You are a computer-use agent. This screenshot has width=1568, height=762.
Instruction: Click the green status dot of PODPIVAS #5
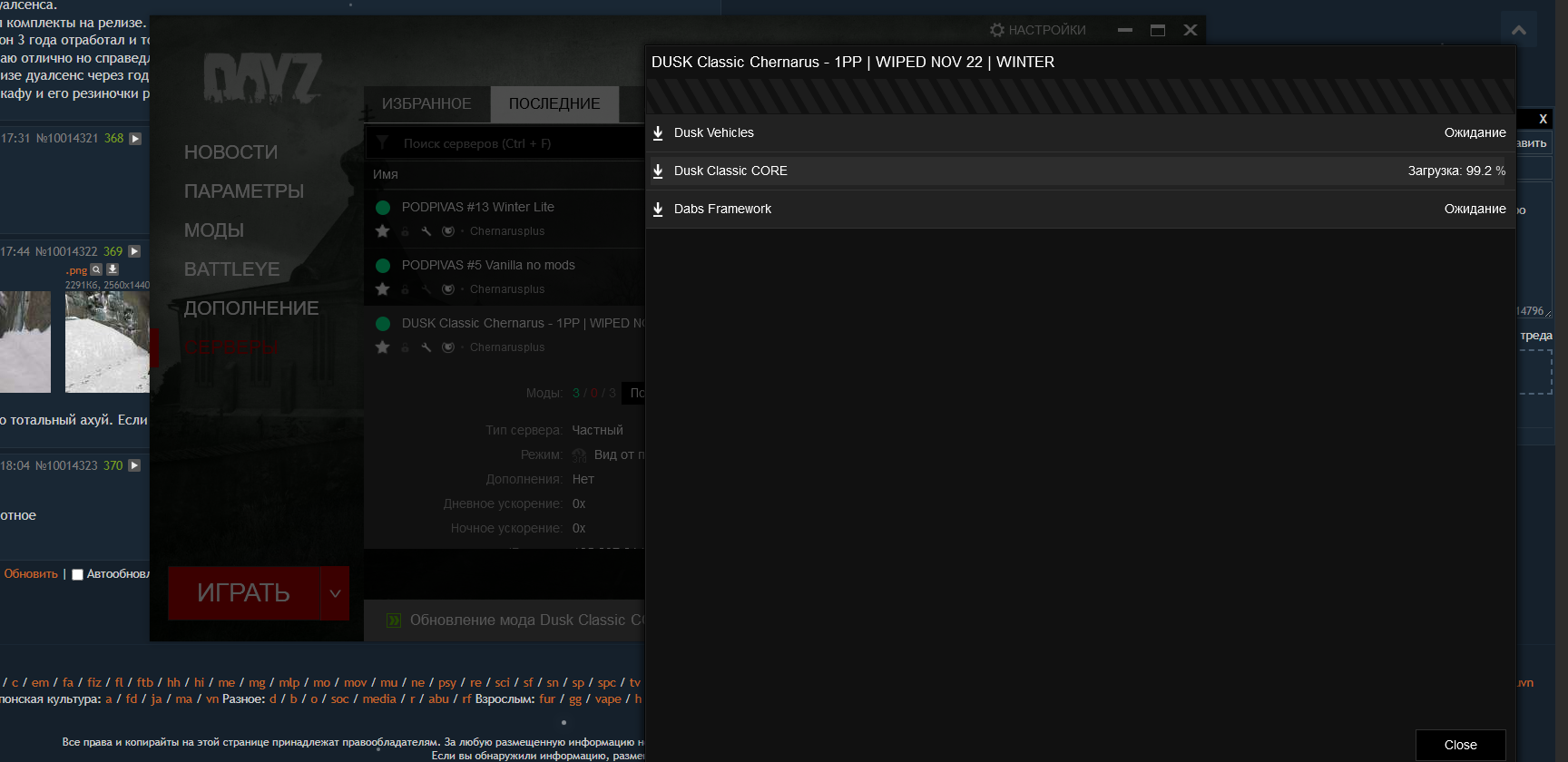click(383, 266)
